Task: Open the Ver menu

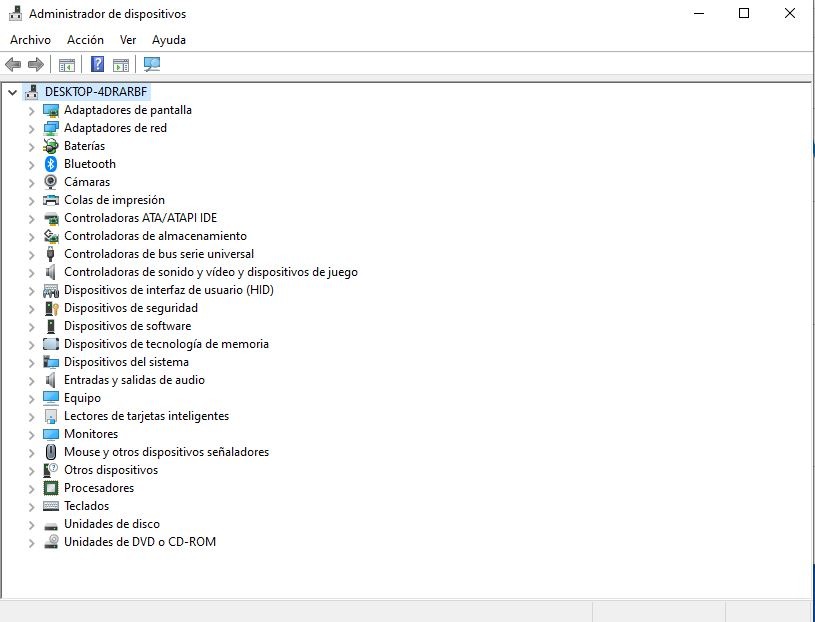Action: [x=128, y=40]
